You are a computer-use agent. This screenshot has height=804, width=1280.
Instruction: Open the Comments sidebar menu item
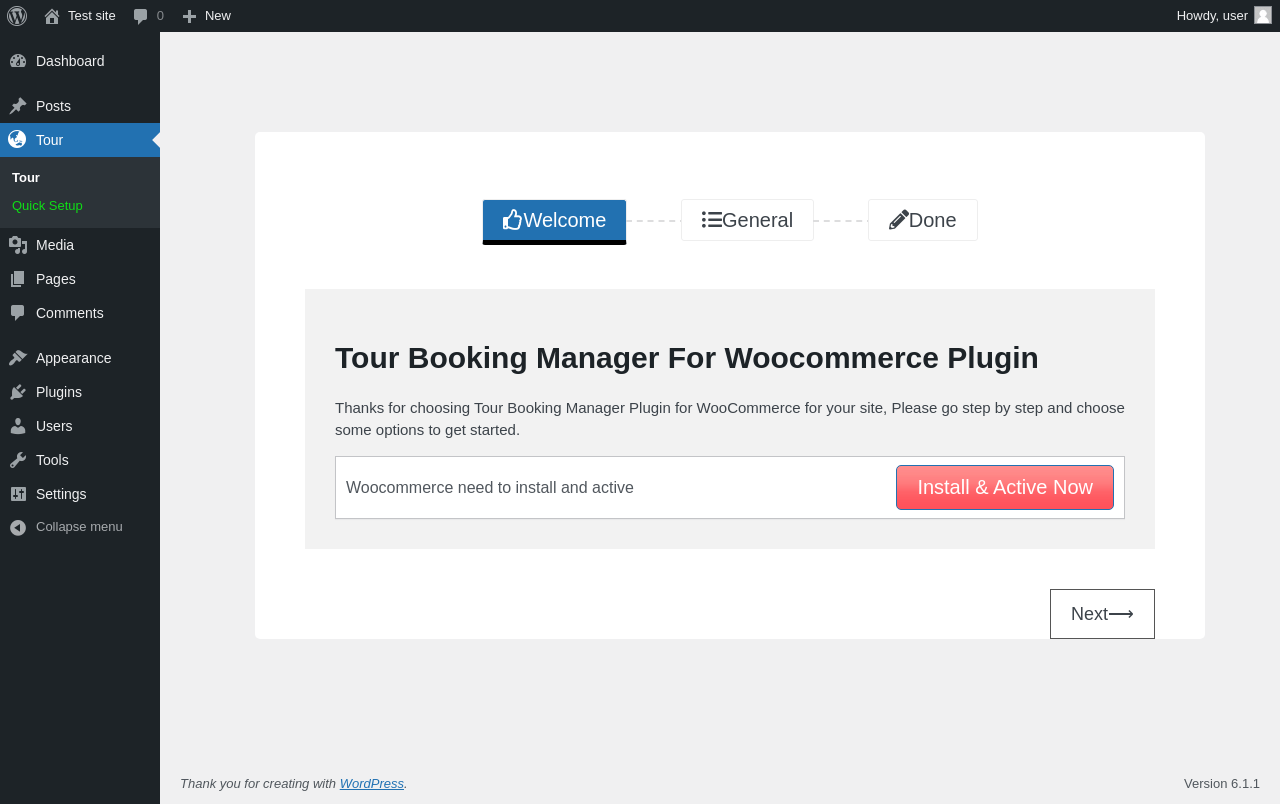pos(80,313)
